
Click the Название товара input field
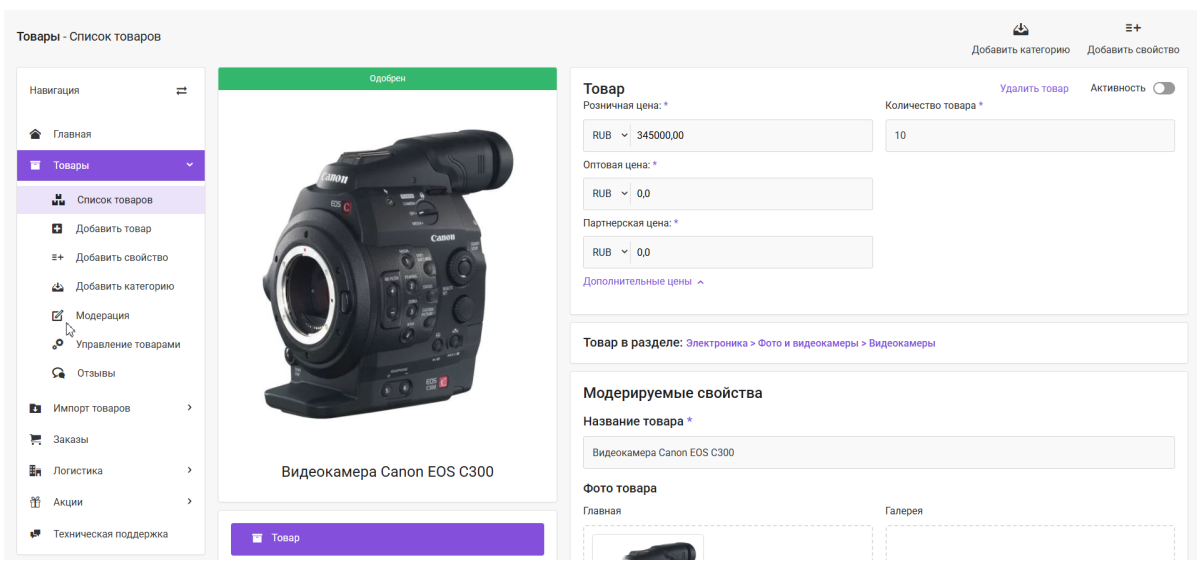pos(879,453)
